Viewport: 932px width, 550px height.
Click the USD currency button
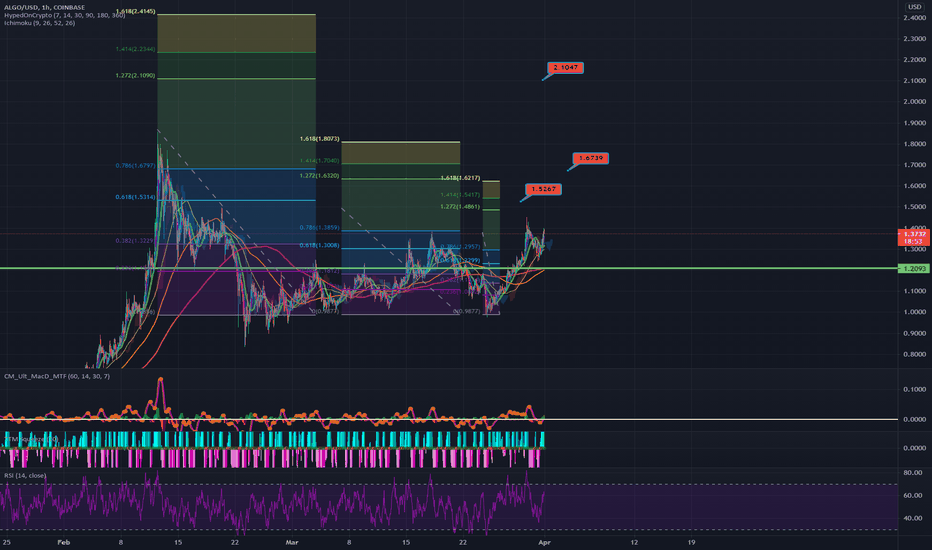coord(914,7)
